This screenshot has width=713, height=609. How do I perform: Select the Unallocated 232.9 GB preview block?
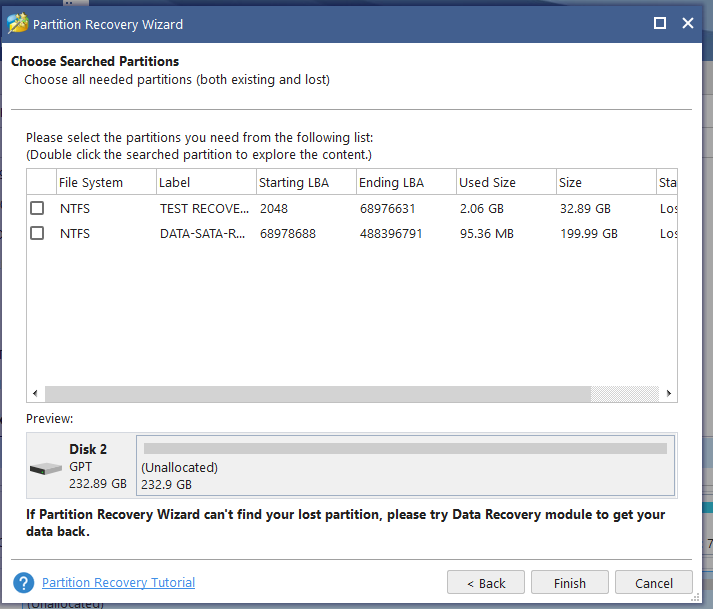click(406, 466)
